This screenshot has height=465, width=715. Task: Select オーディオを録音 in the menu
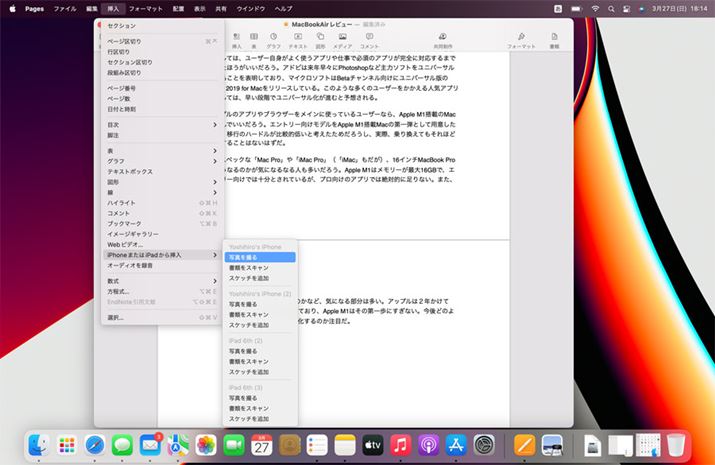tap(161, 265)
